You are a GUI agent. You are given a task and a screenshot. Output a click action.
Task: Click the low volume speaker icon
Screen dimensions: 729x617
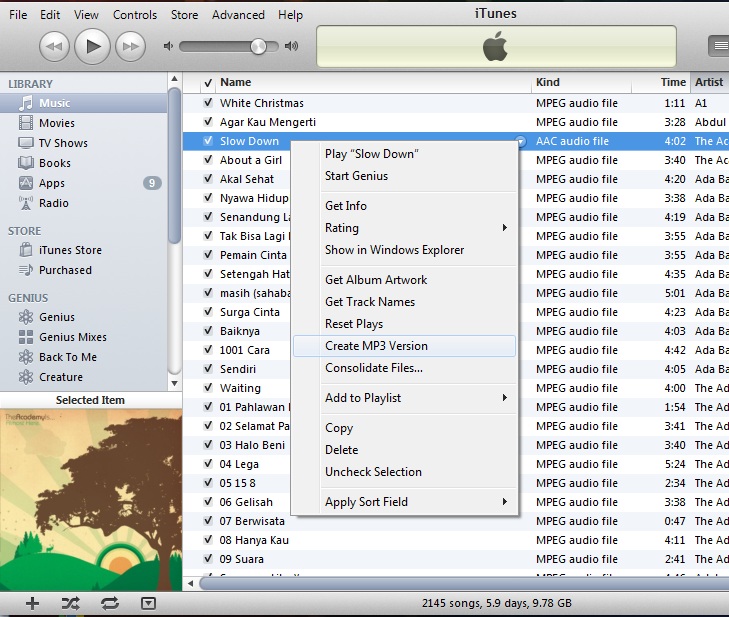click(x=168, y=46)
